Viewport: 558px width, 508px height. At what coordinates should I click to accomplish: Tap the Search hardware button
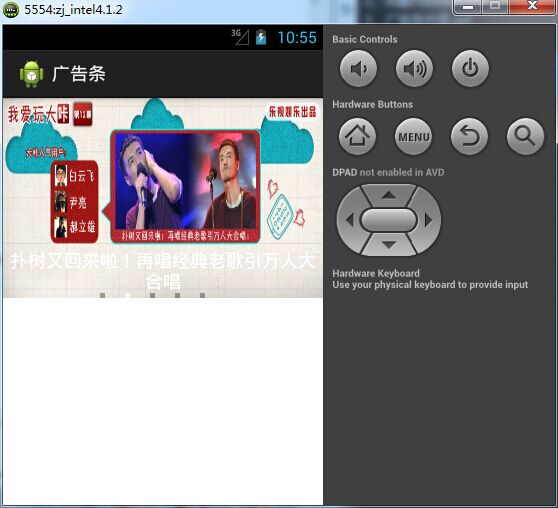(525, 137)
